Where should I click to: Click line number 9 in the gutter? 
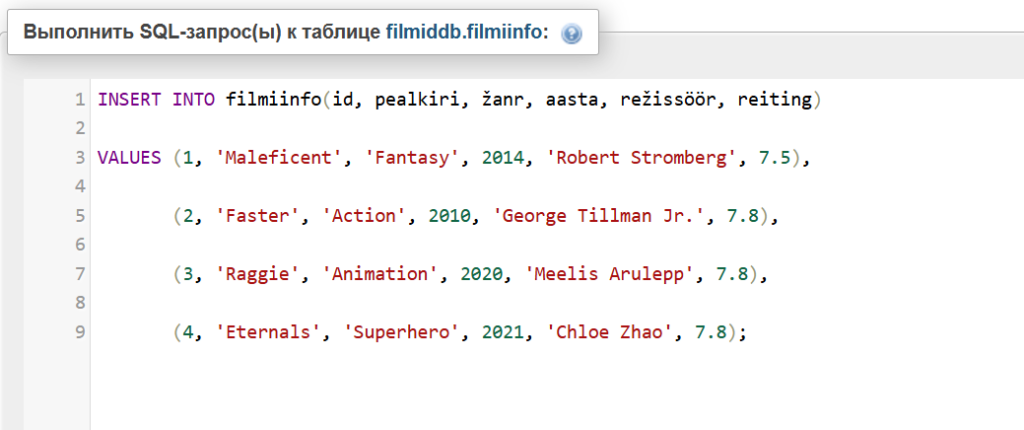[x=80, y=333]
